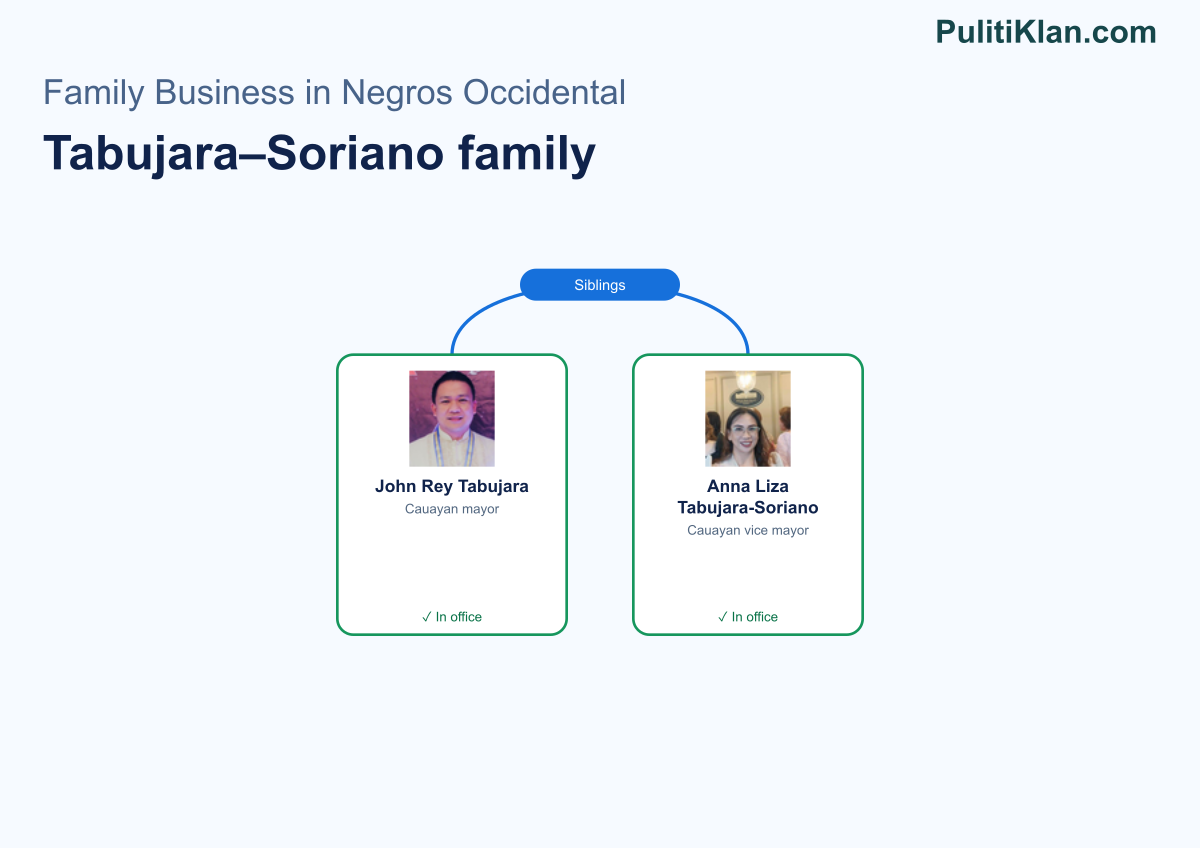Image resolution: width=1200 pixels, height=848 pixels.
Task: Select Anna Liza Tabujara-Soriano's profile card
Action: pyautogui.click(x=748, y=495)
